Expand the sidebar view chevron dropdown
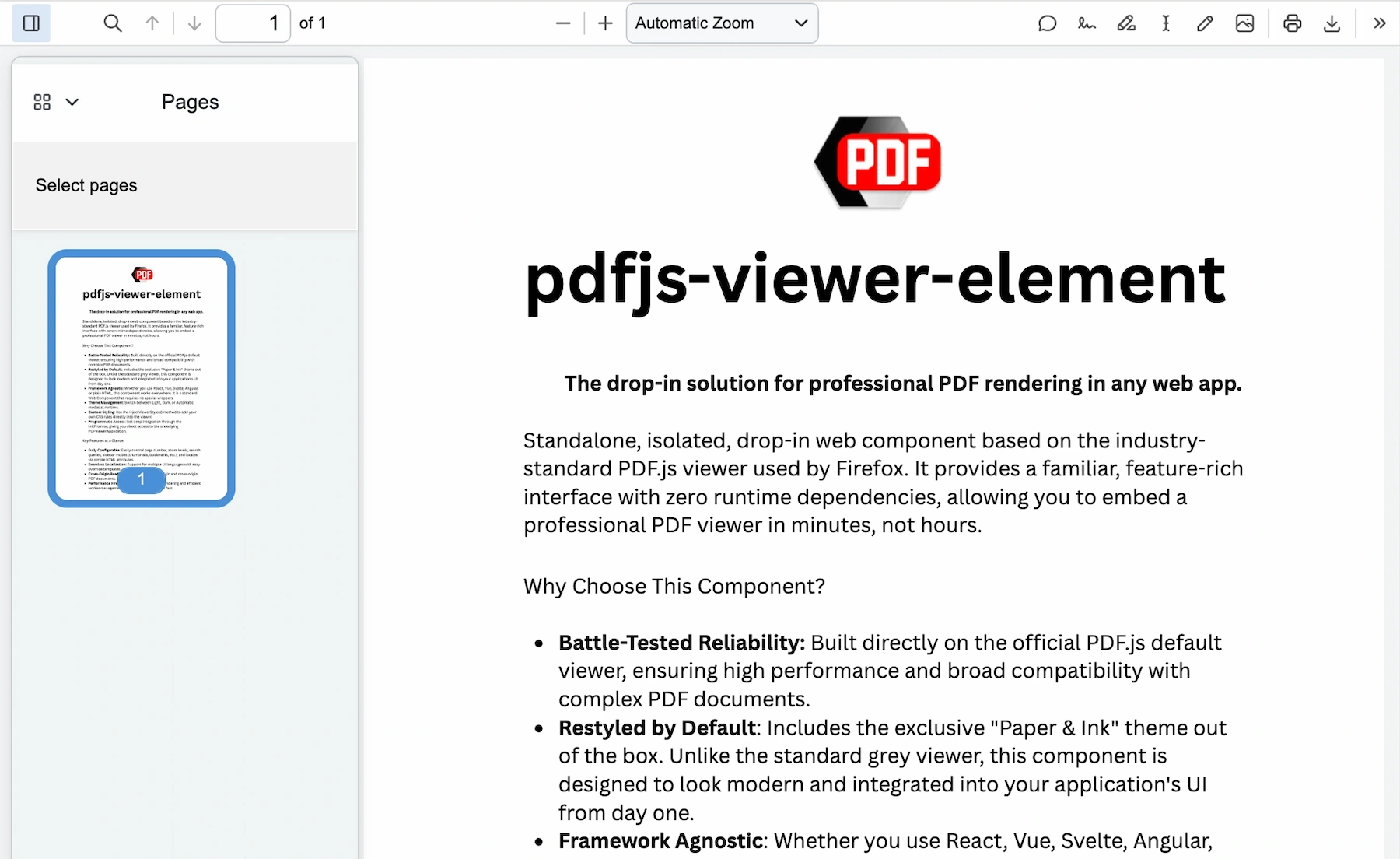 click(72, 102)
